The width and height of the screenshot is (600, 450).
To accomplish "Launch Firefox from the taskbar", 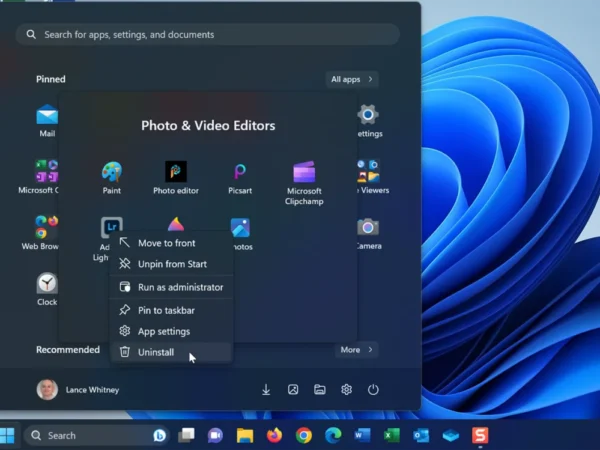I will click(x=274, y=435).
